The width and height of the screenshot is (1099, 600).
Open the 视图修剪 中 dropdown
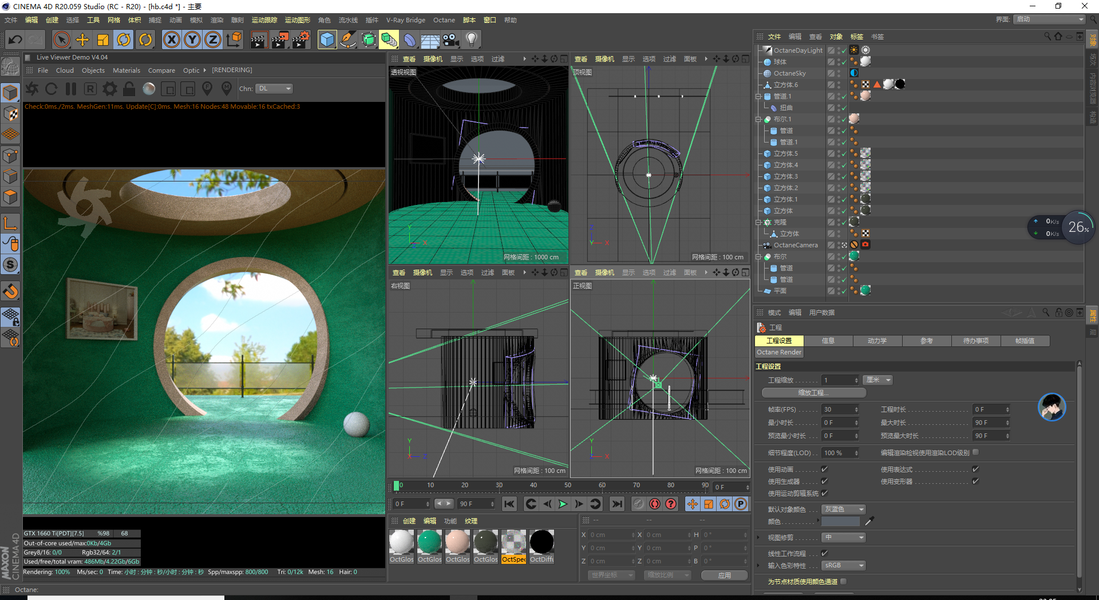[x=844, y=538]
